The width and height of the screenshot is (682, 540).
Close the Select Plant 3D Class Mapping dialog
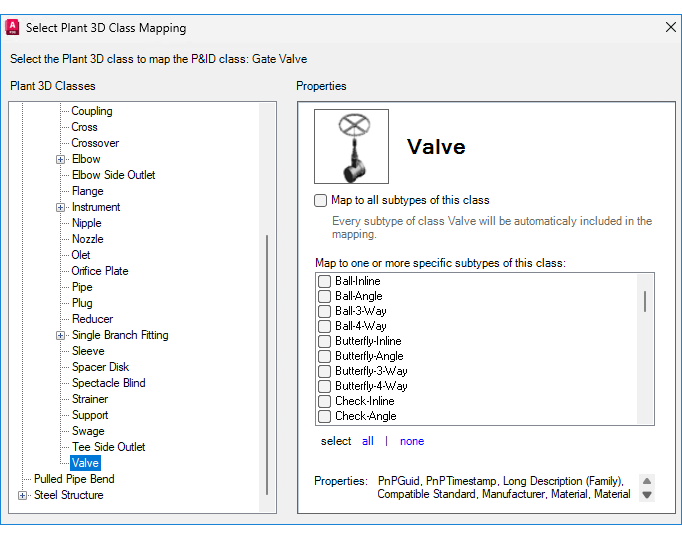click(671, 27)
